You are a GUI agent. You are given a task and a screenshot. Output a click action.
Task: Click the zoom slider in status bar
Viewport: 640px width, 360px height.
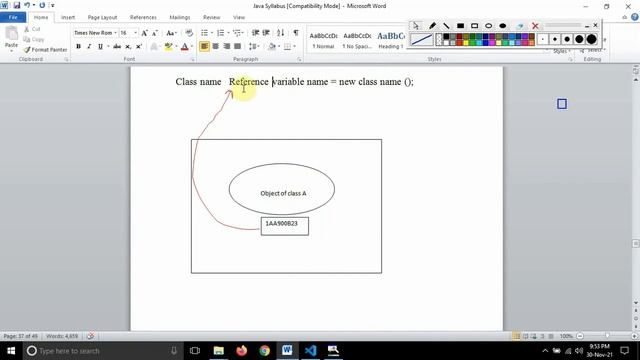point(607,336)
